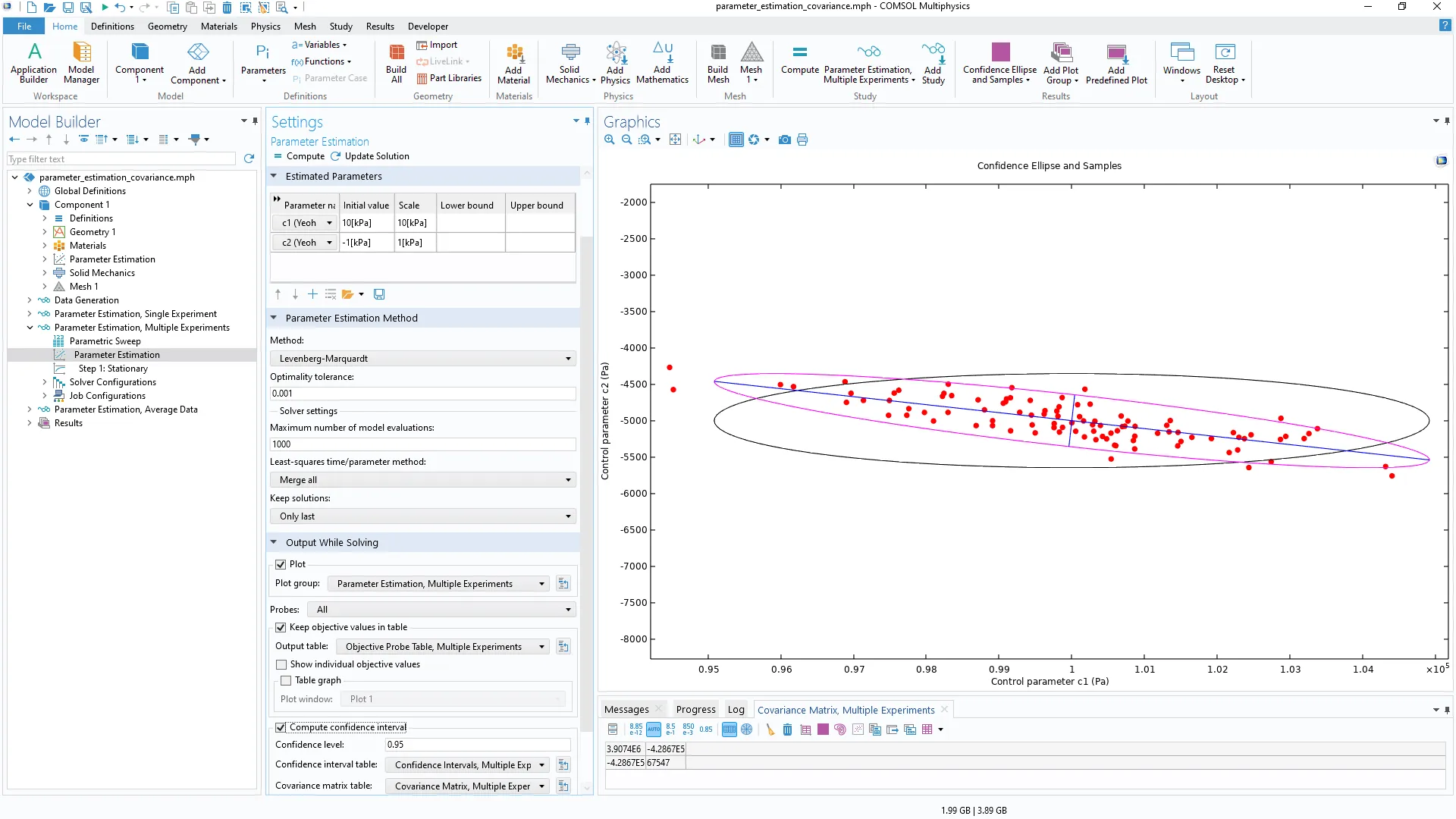Toggle Compute confidence interval checkbox
Image resolution: width=1456 pixels, height=819 pixels.
[x=281, y=727]
